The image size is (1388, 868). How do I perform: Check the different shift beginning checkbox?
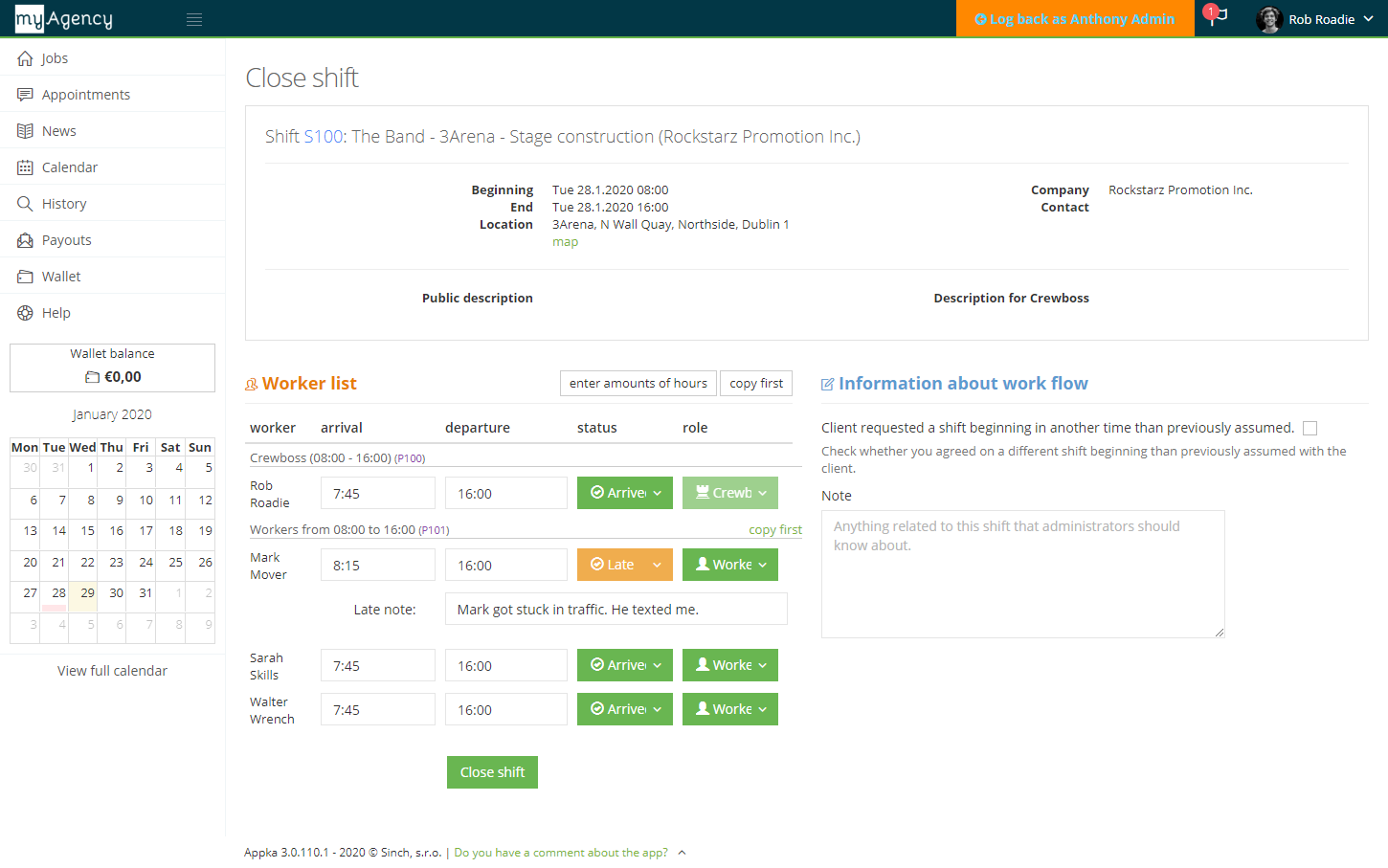click(1310, 428)
